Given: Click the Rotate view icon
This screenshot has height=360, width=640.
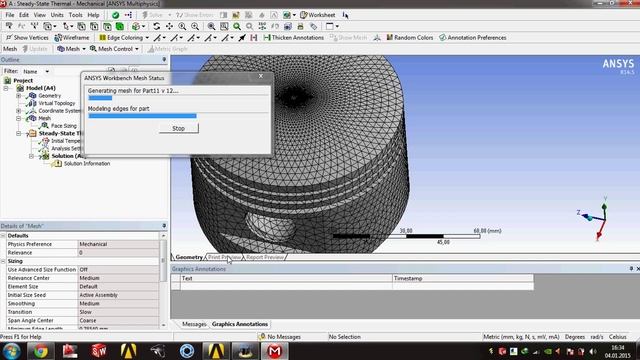Looking at the screenshot, I should coord(156,27).
